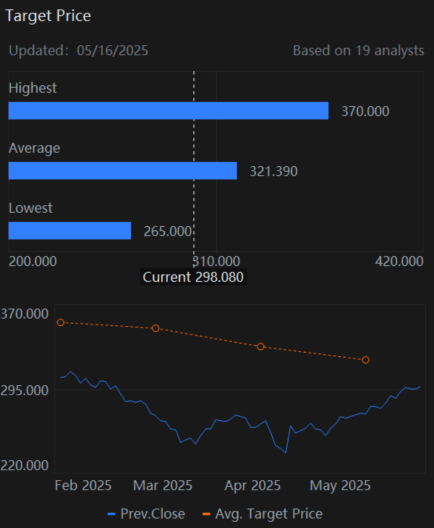Image resolution: width=434 pixels, height=528 pixels.
Task: Click the 295.000 y-axis label
Action: (x=25, y=391)
